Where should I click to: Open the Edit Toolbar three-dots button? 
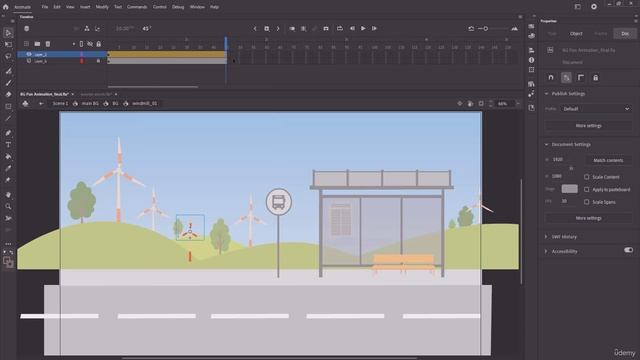pyautogui.click(x=8, y=244)
